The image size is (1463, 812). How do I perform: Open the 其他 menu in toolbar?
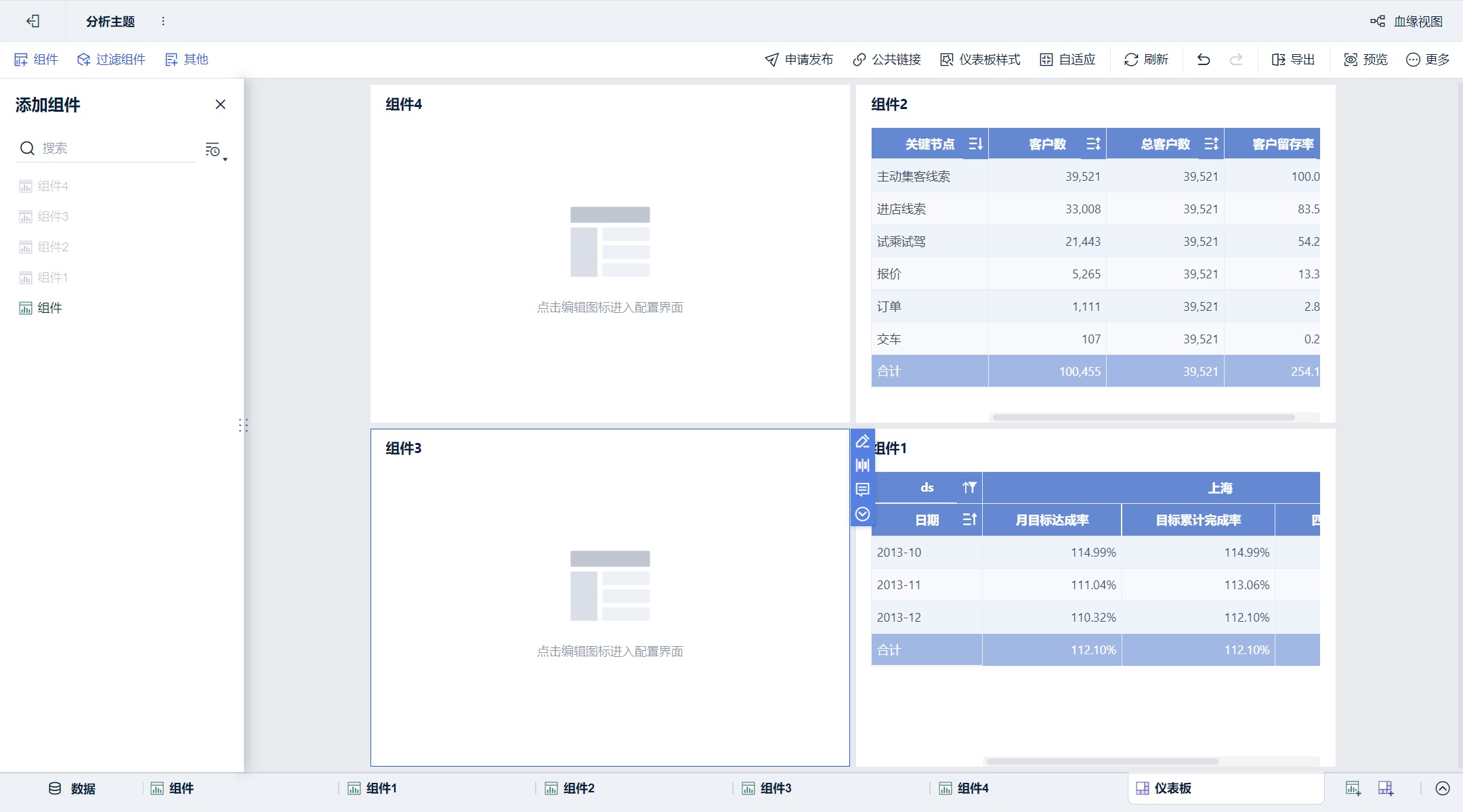click(x=186, y=60)
